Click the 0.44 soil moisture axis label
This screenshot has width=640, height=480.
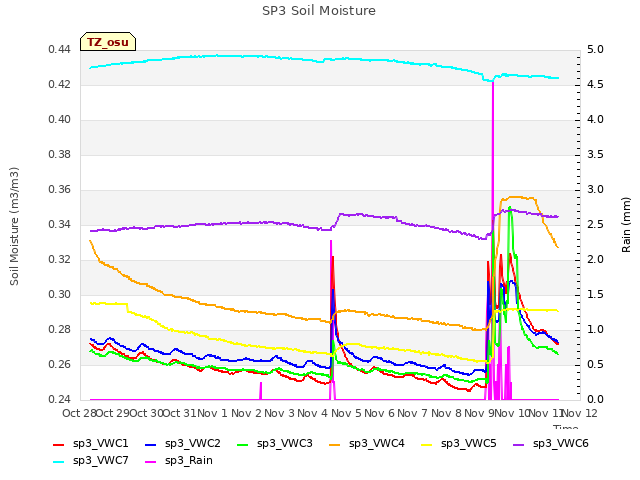tap(59, 50)
